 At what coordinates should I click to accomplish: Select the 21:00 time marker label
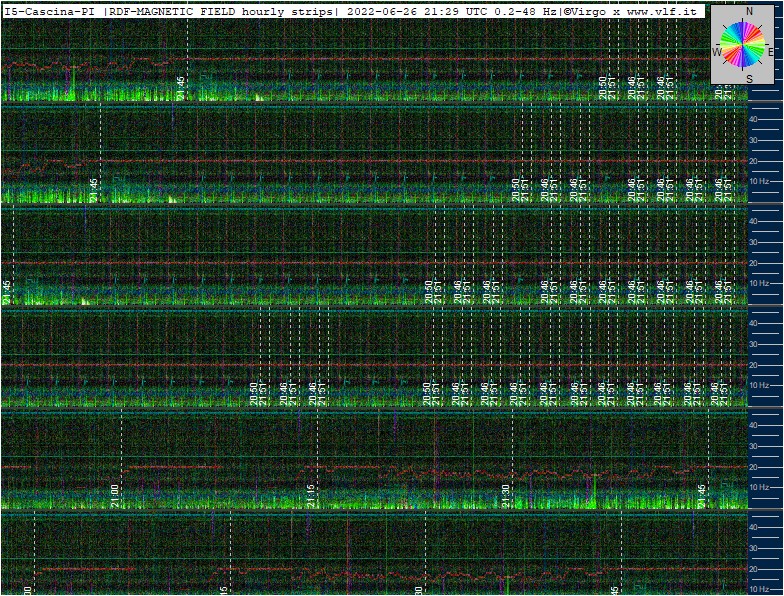[x=114, y=496]
